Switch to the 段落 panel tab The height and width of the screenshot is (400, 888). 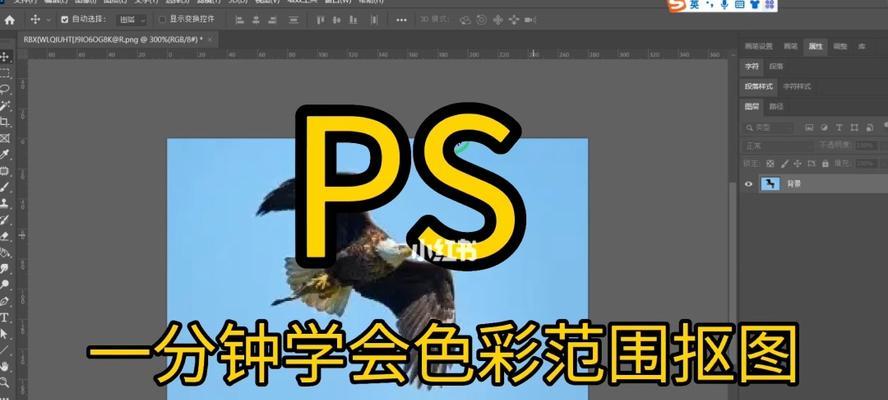tap(776, 66)
